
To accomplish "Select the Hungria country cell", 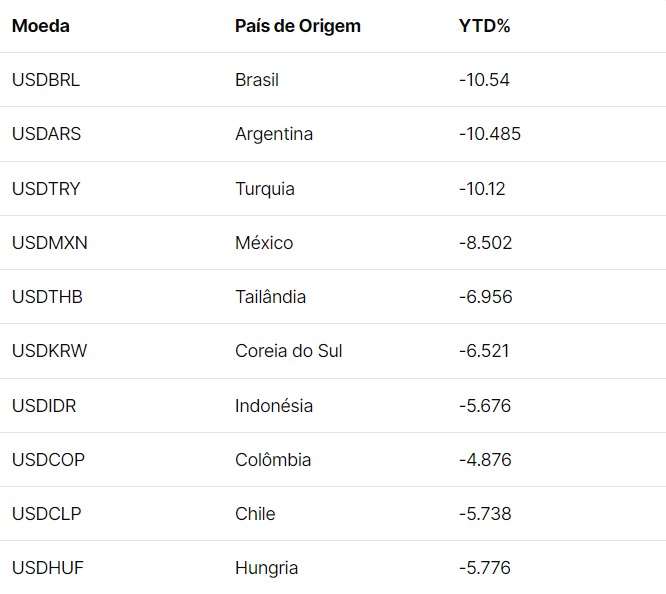I will tap(266, 568).
